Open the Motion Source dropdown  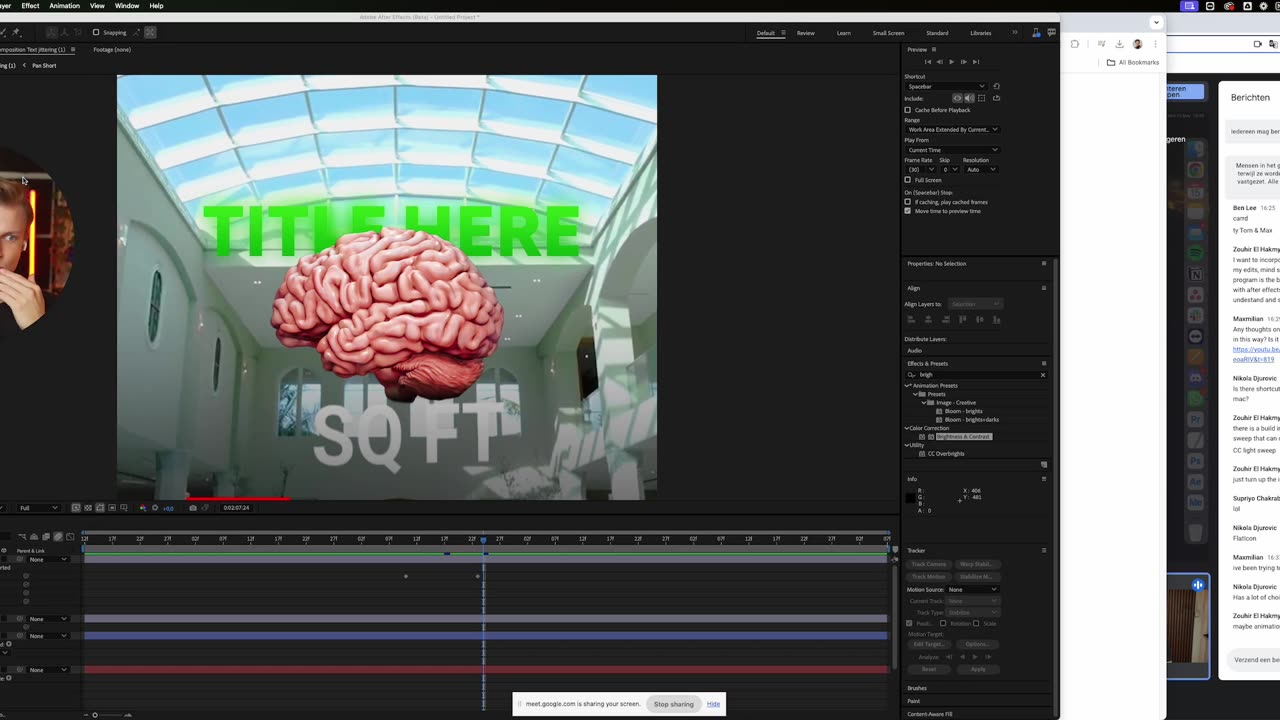click(x=972, y=589)
